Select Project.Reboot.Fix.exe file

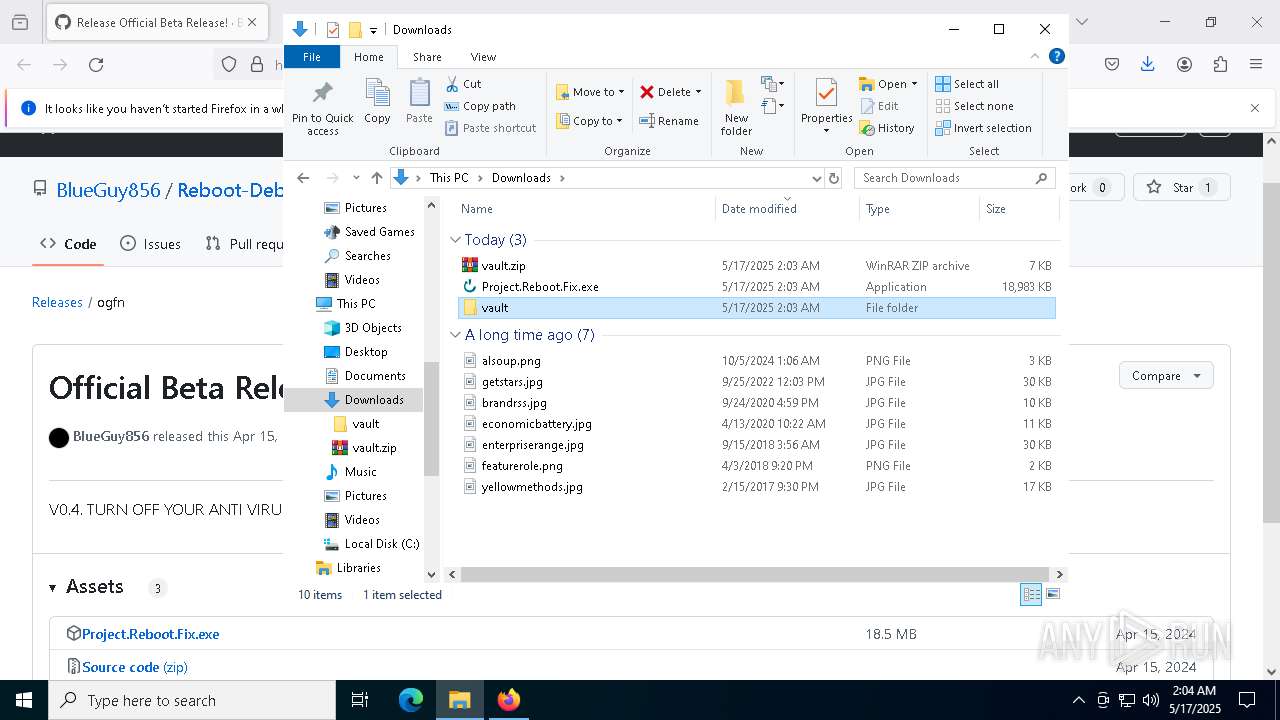point(757,287)
